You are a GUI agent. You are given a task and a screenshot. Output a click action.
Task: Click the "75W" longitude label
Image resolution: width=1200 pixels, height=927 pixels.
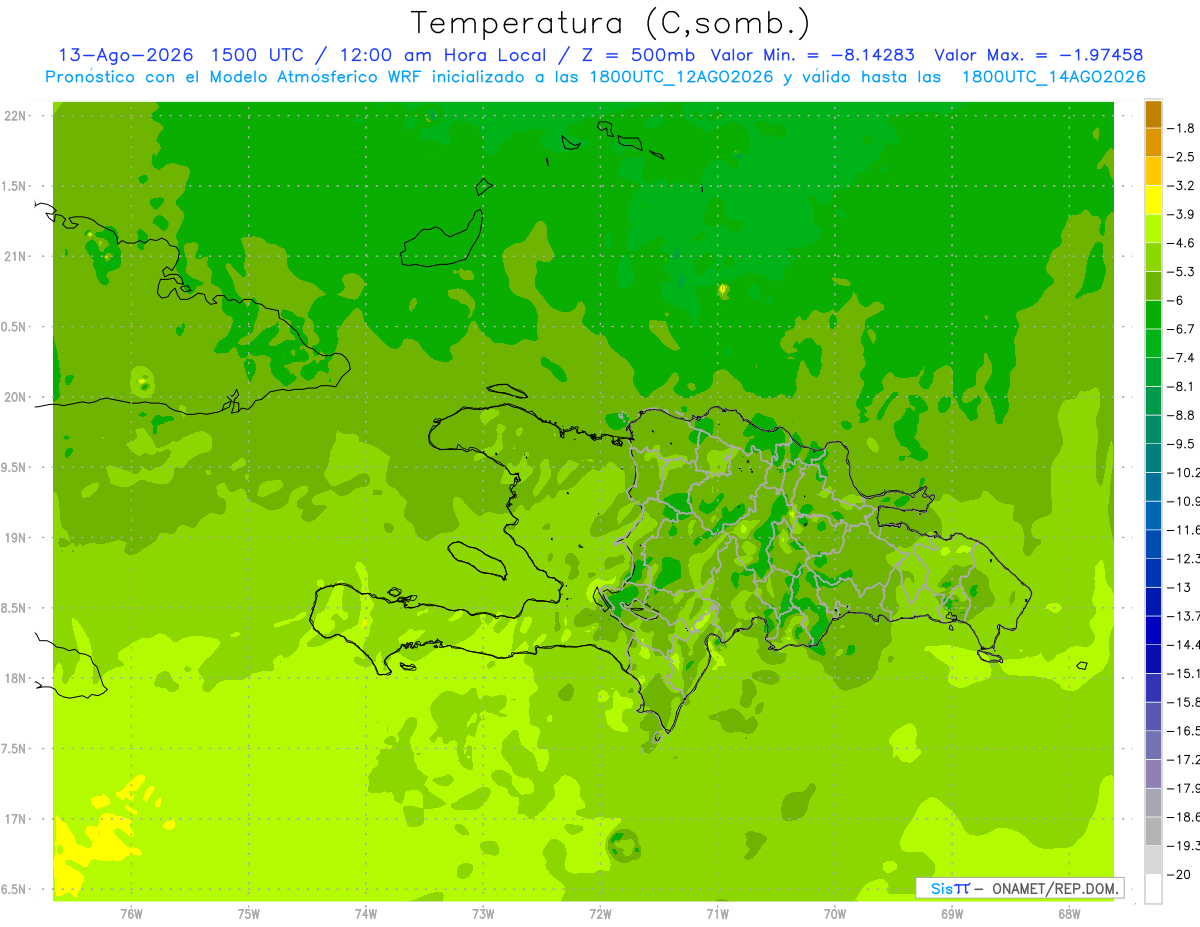[x=249, y=914]
